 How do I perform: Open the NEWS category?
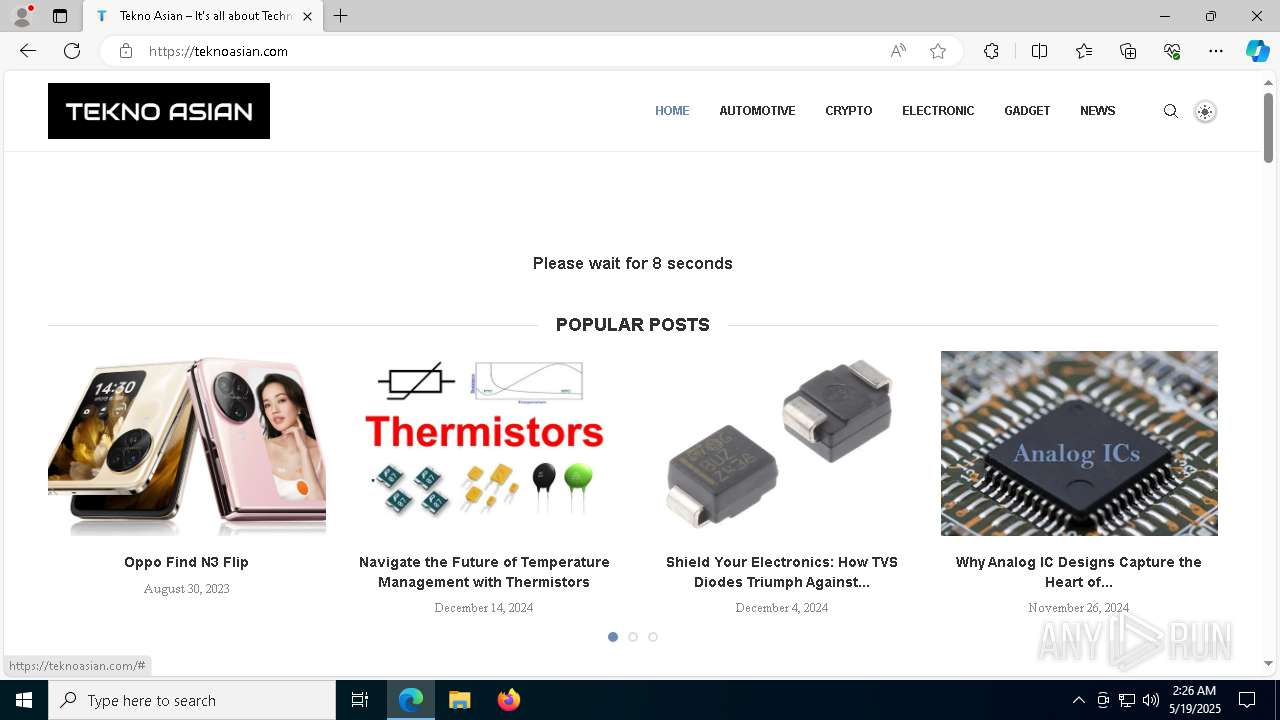pyautogui.click(x=1097, y=111)
